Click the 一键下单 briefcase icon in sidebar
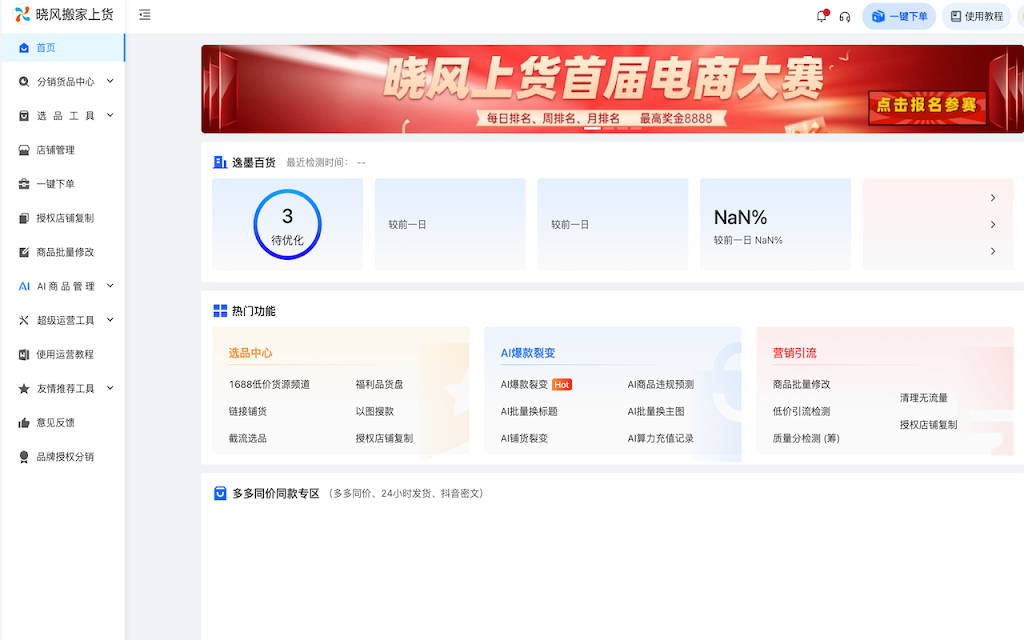 point(24,184)
